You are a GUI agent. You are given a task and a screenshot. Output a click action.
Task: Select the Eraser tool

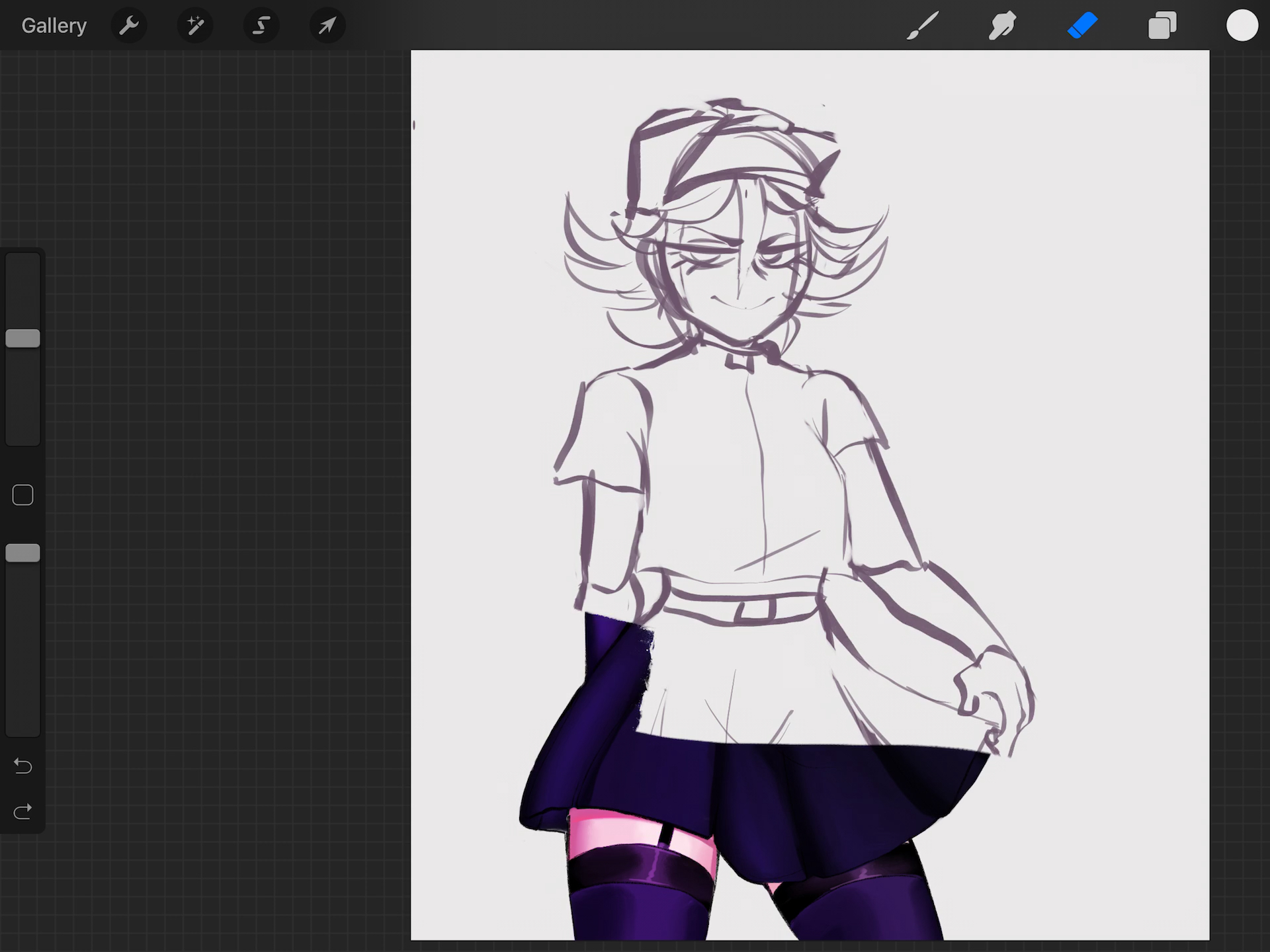coord(1083,26)
